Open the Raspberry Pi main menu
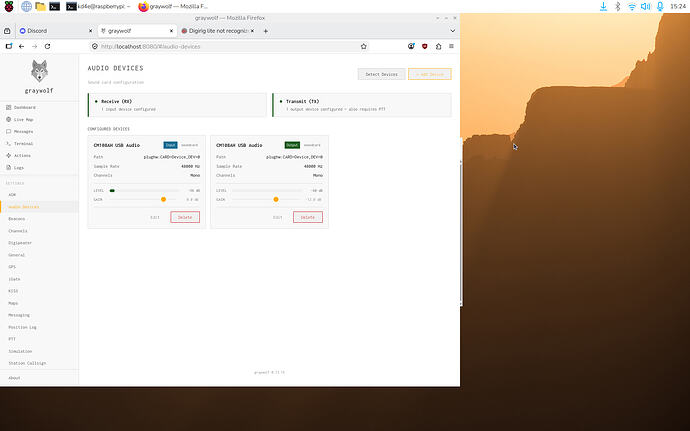This screenshot has height=431, width=690. click(8, 6)
